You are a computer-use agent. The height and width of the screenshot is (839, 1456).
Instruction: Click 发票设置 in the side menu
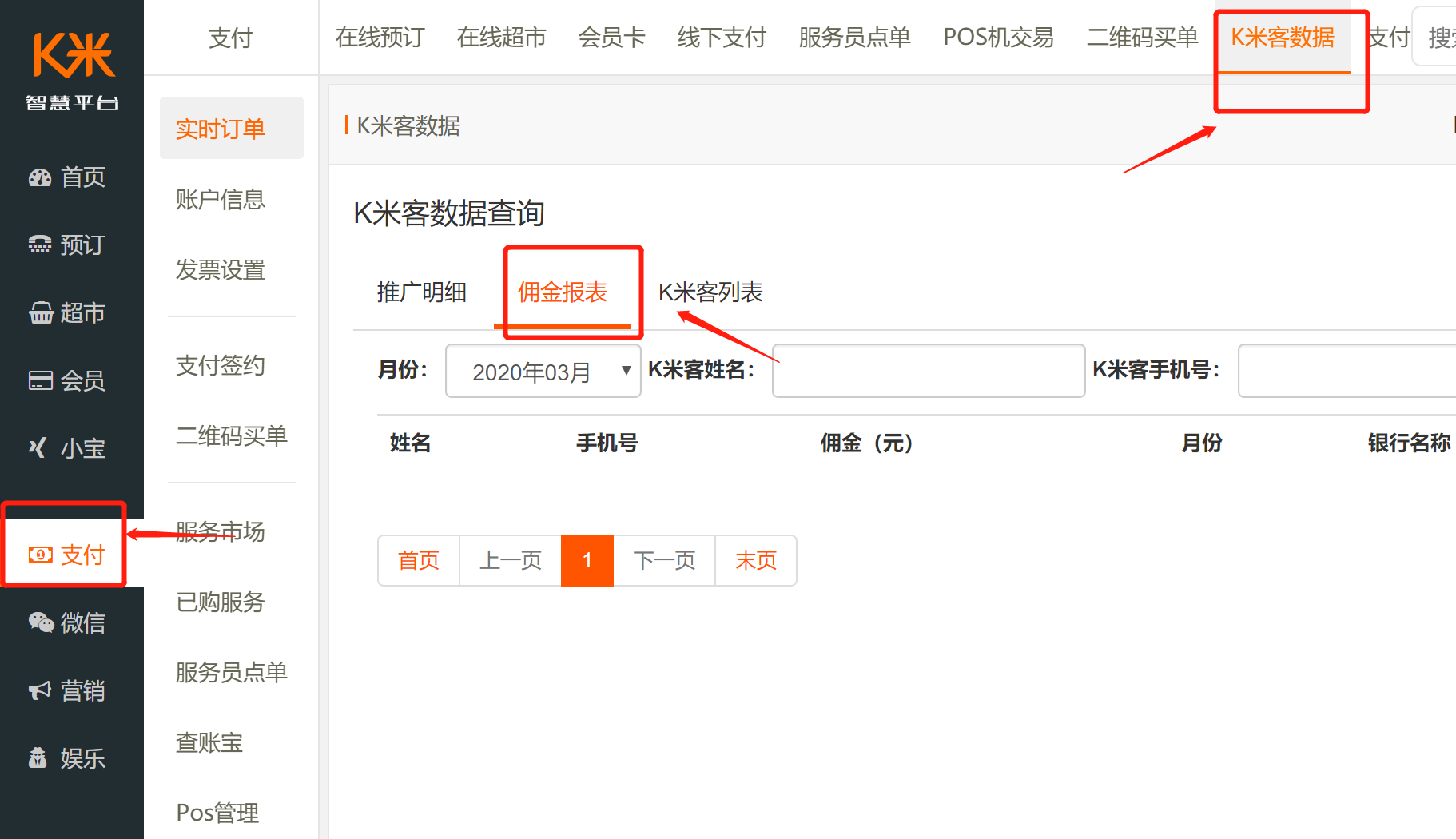point(221,270)
